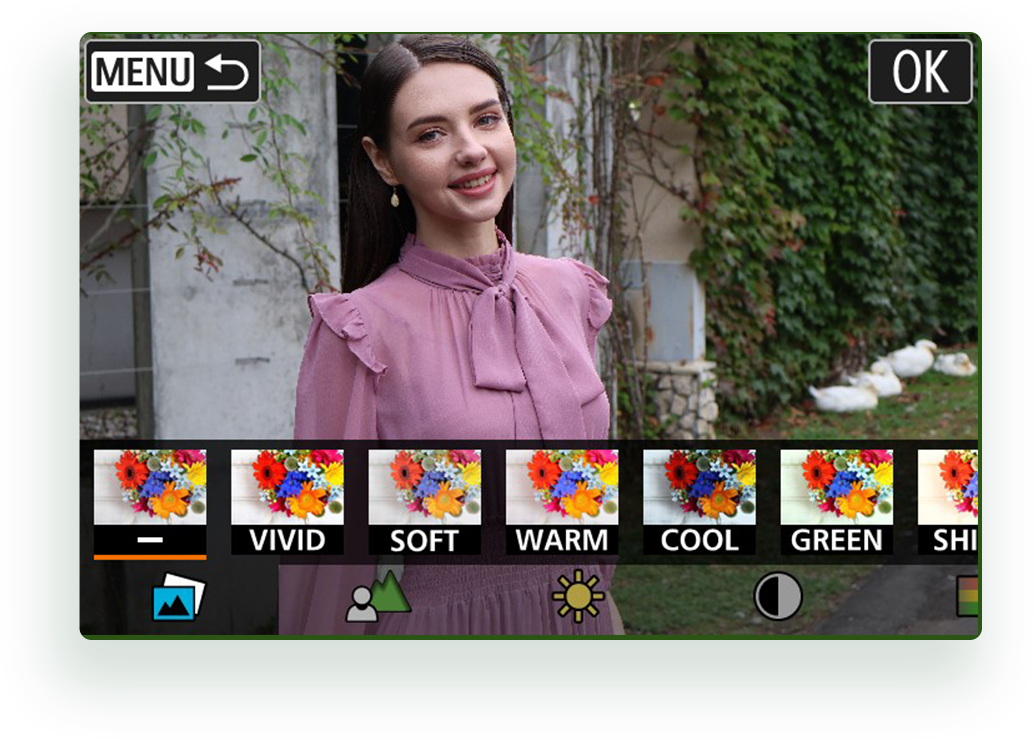The height and width of the screenshot is (740, 1034).
Task: Click the VIVID text label
Action: click(287, 540)
